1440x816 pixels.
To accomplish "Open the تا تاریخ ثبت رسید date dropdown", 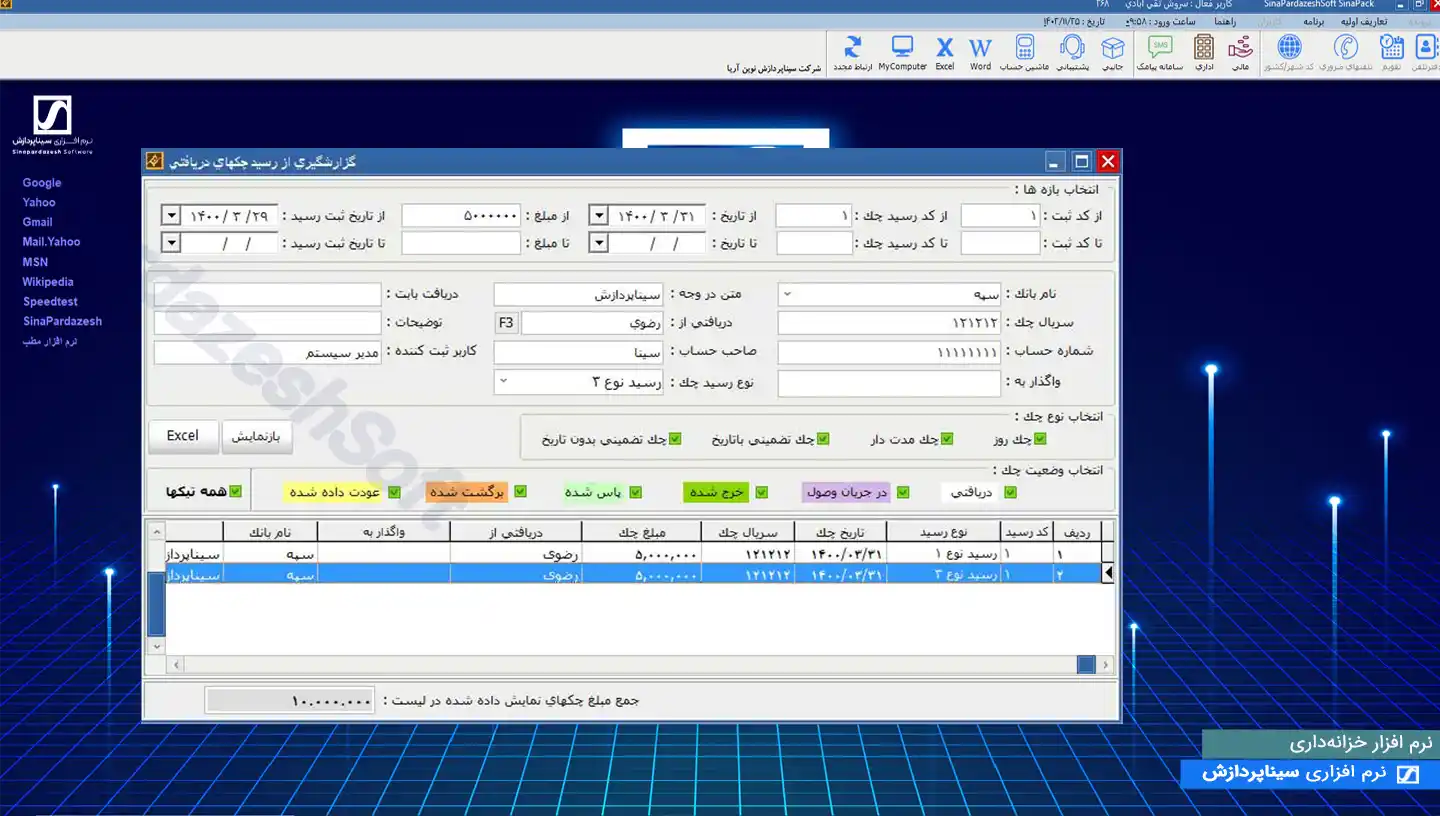I will coord(171,243).
